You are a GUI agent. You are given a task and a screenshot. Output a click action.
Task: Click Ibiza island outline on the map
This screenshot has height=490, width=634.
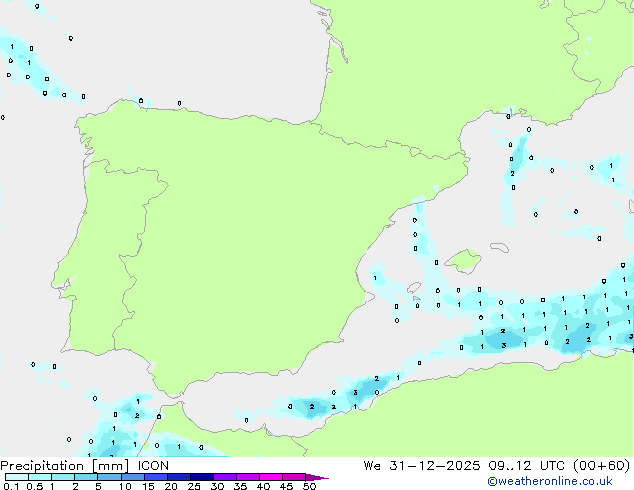(x=414, y=288)
